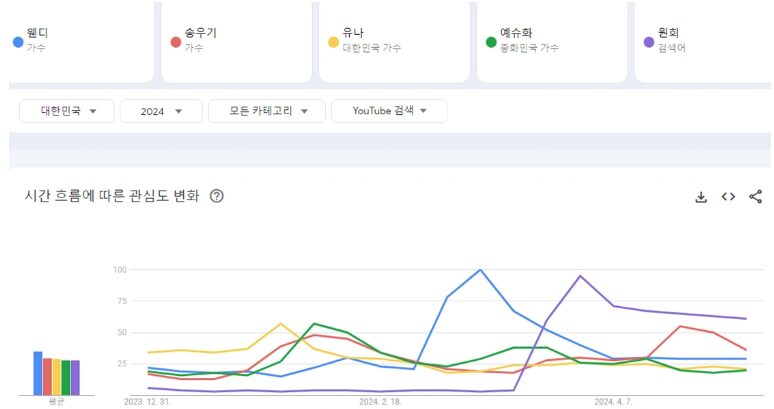Click the green dot next to 예슈화

click(491, 42)
